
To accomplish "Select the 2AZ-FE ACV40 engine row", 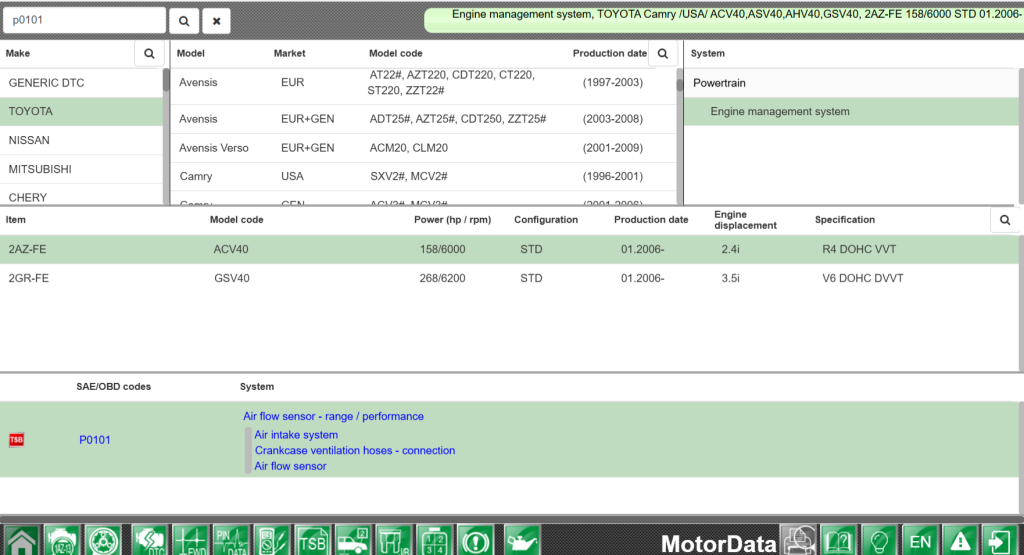I will click(509, 249).
